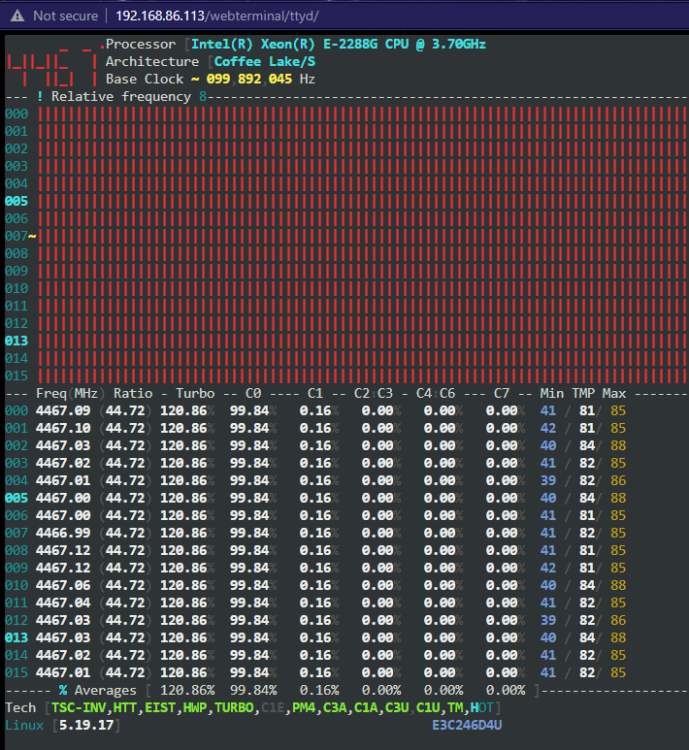Click architecture value 'Coffee Lake/S'
Viewport: 689px width, 750px height.
point(265,62)
